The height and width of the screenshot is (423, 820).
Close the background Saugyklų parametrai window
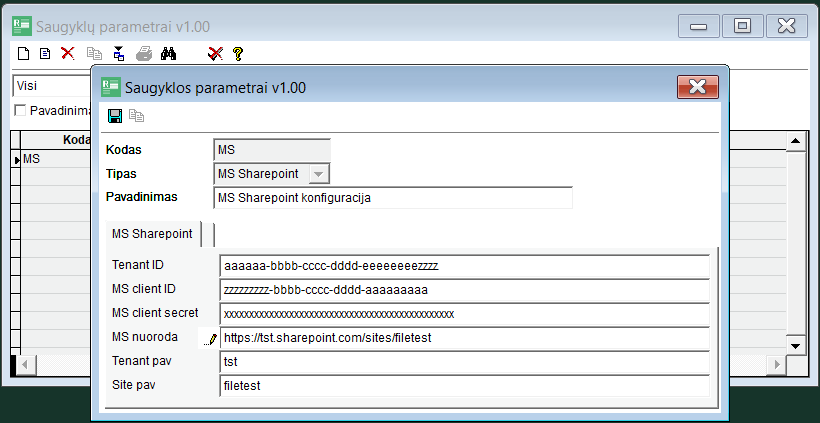click(787, 26)
